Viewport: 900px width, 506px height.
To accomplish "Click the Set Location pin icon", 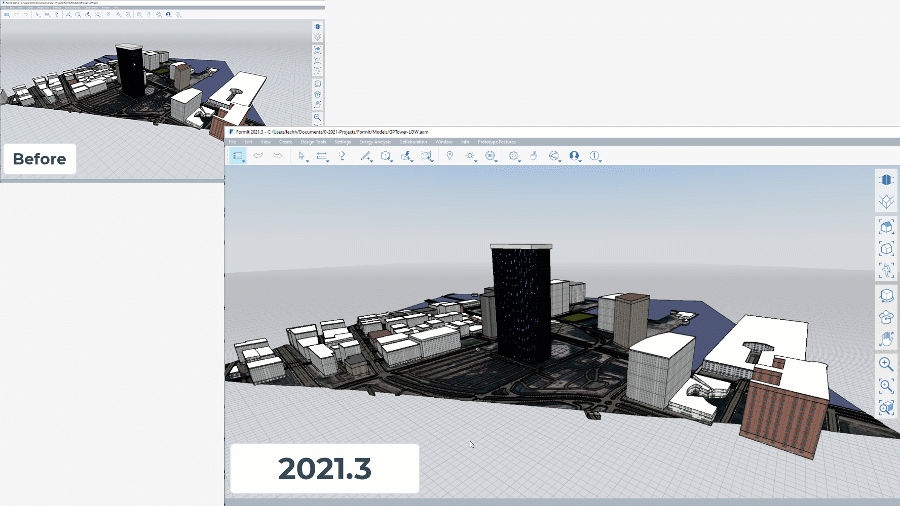I will 449,156.
